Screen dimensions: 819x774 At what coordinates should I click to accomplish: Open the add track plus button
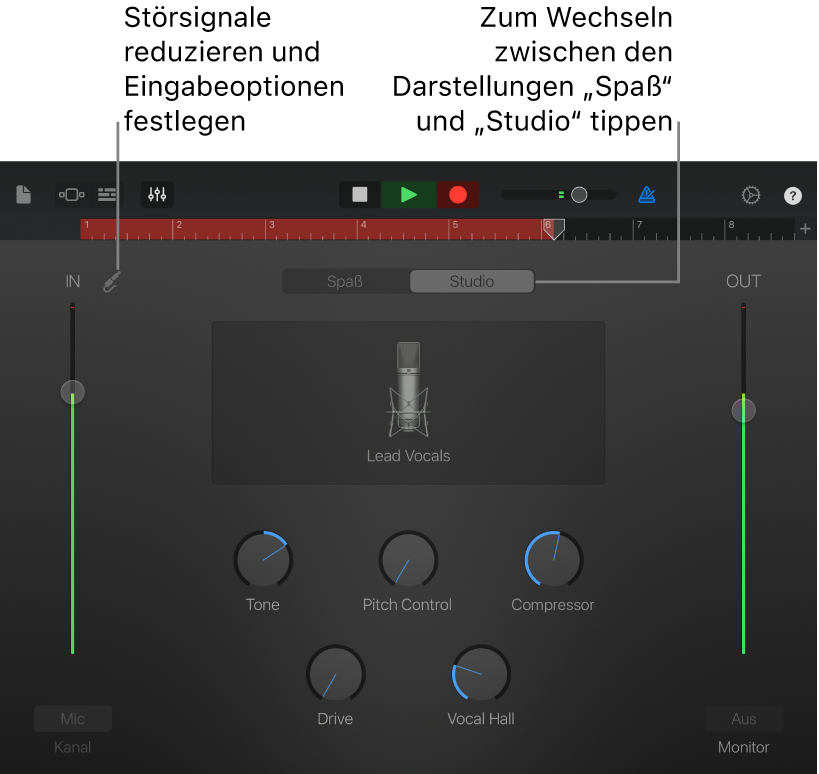click(x=805, y=229)
